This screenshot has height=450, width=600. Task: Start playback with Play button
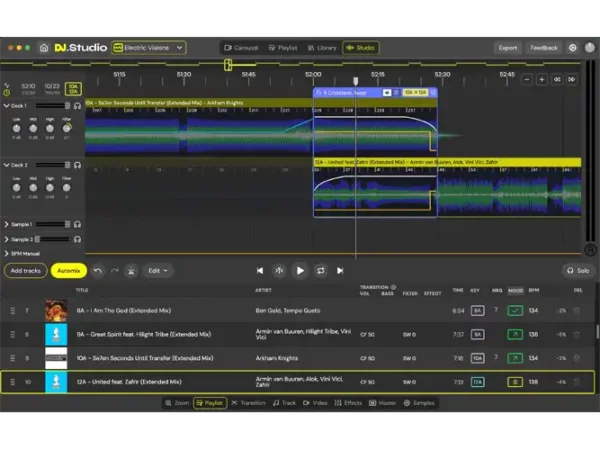(300, 271)
